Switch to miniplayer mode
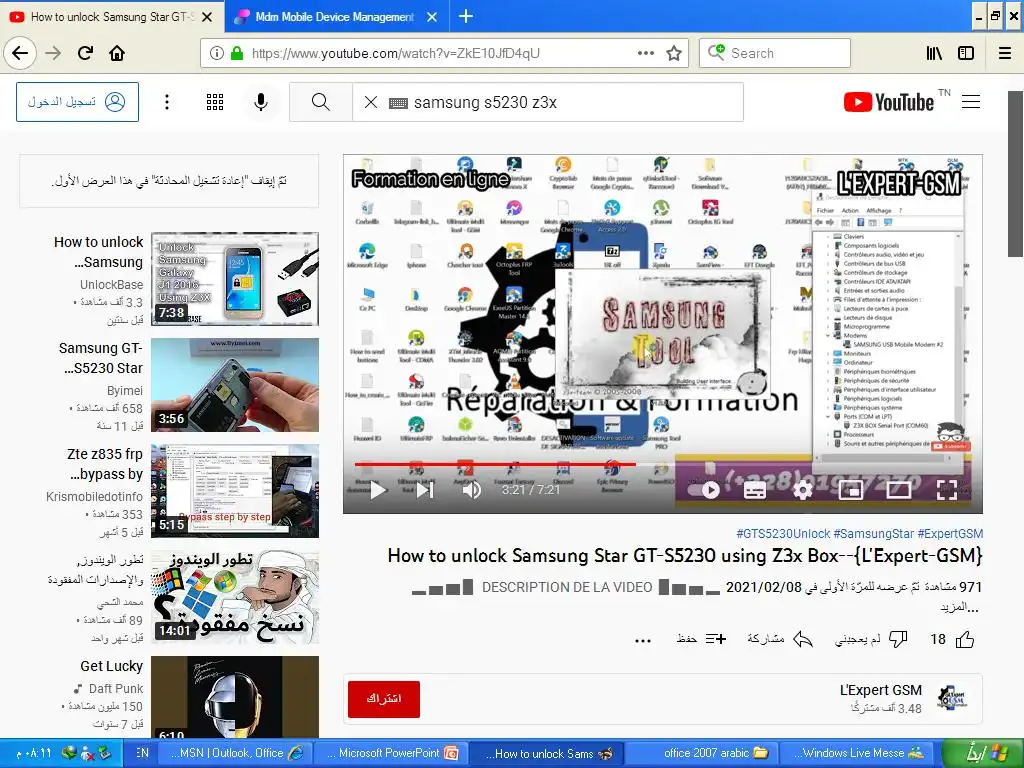Viewport: 1024px width, 768px height. (x=850, y=490)
